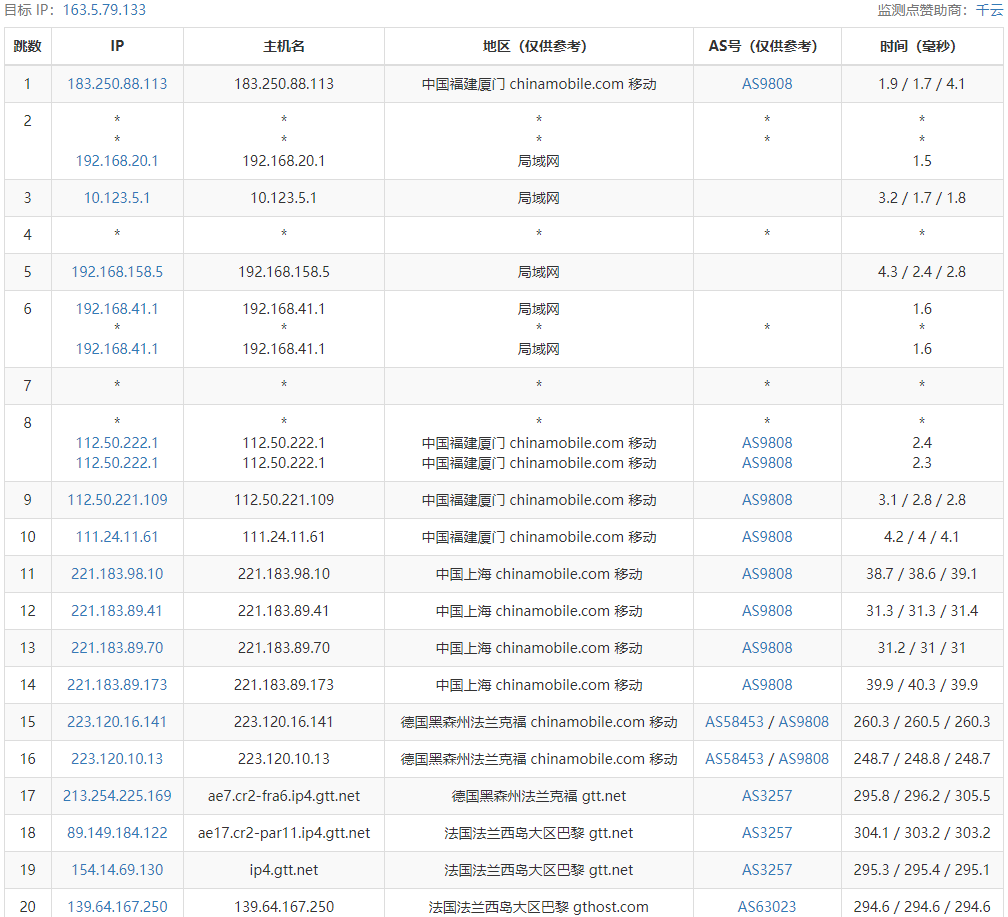Open the 112.50.221.109 link in IP column
This screenshot has height=917, width=1008.
pyautogui.click(x=117, y=500)
